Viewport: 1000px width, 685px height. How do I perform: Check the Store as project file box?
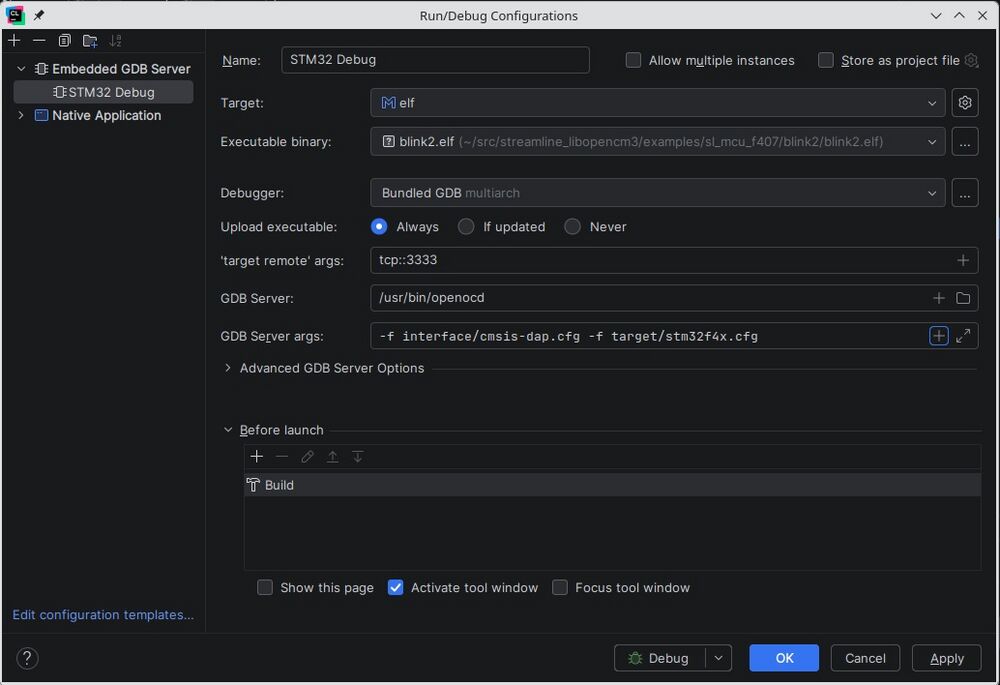click(826, 60)
